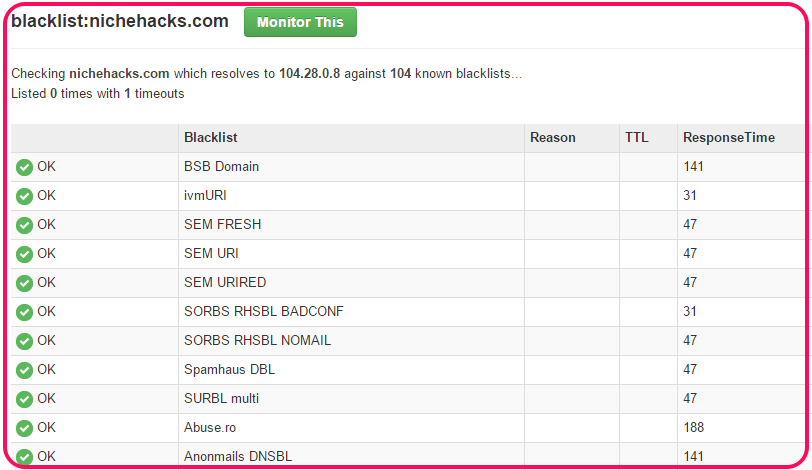Click the SURBL multi blacklist entry
The image size is (812, 470).
click(x=221, y=399)
